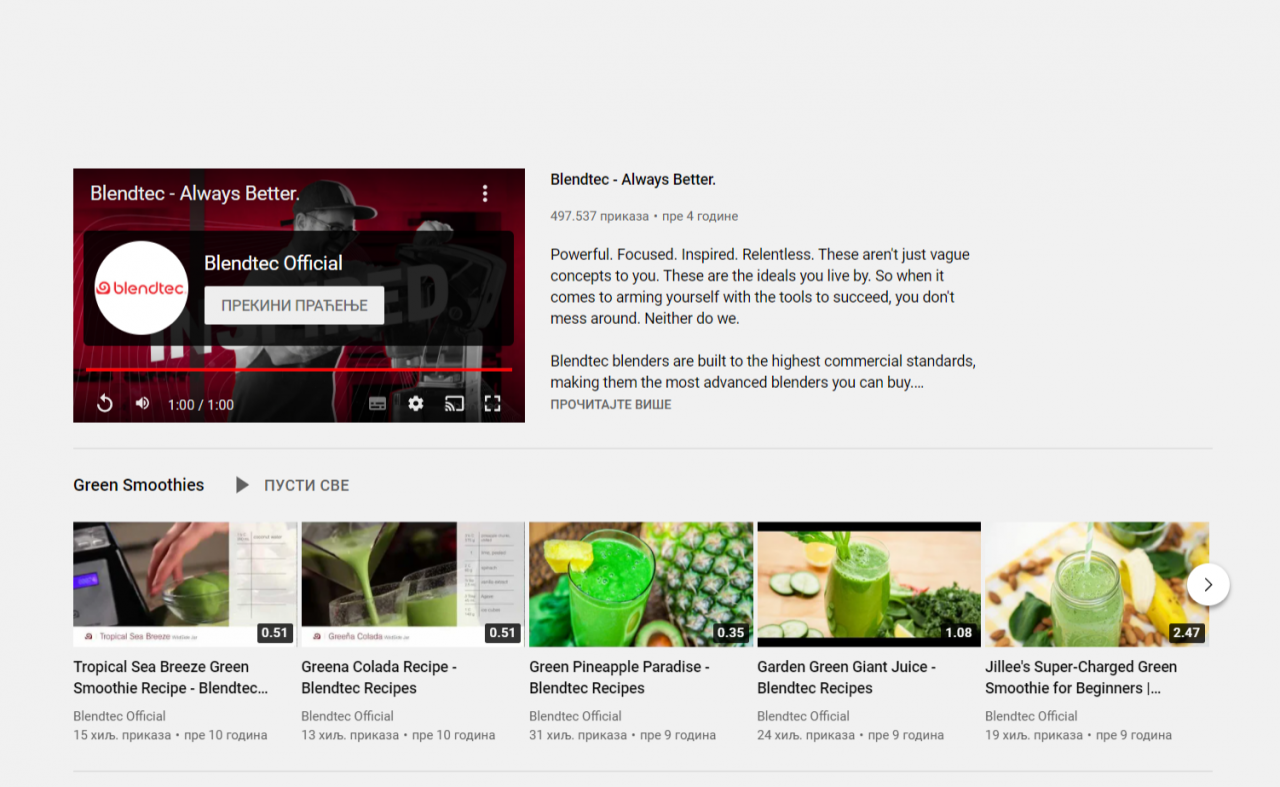This screenshot has width=1280, height=787.
Task: Open the three-dot menu on video player
Action: point(485,193)
